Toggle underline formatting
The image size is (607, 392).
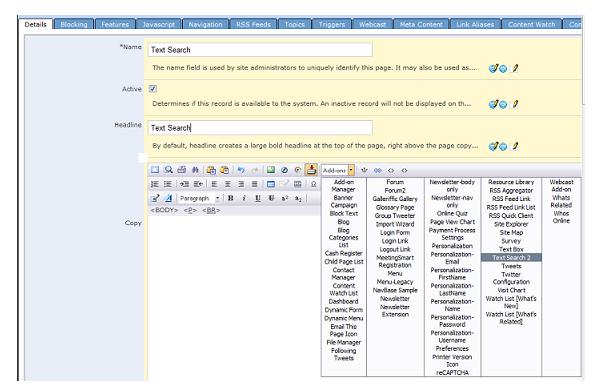tap(257, 198)
